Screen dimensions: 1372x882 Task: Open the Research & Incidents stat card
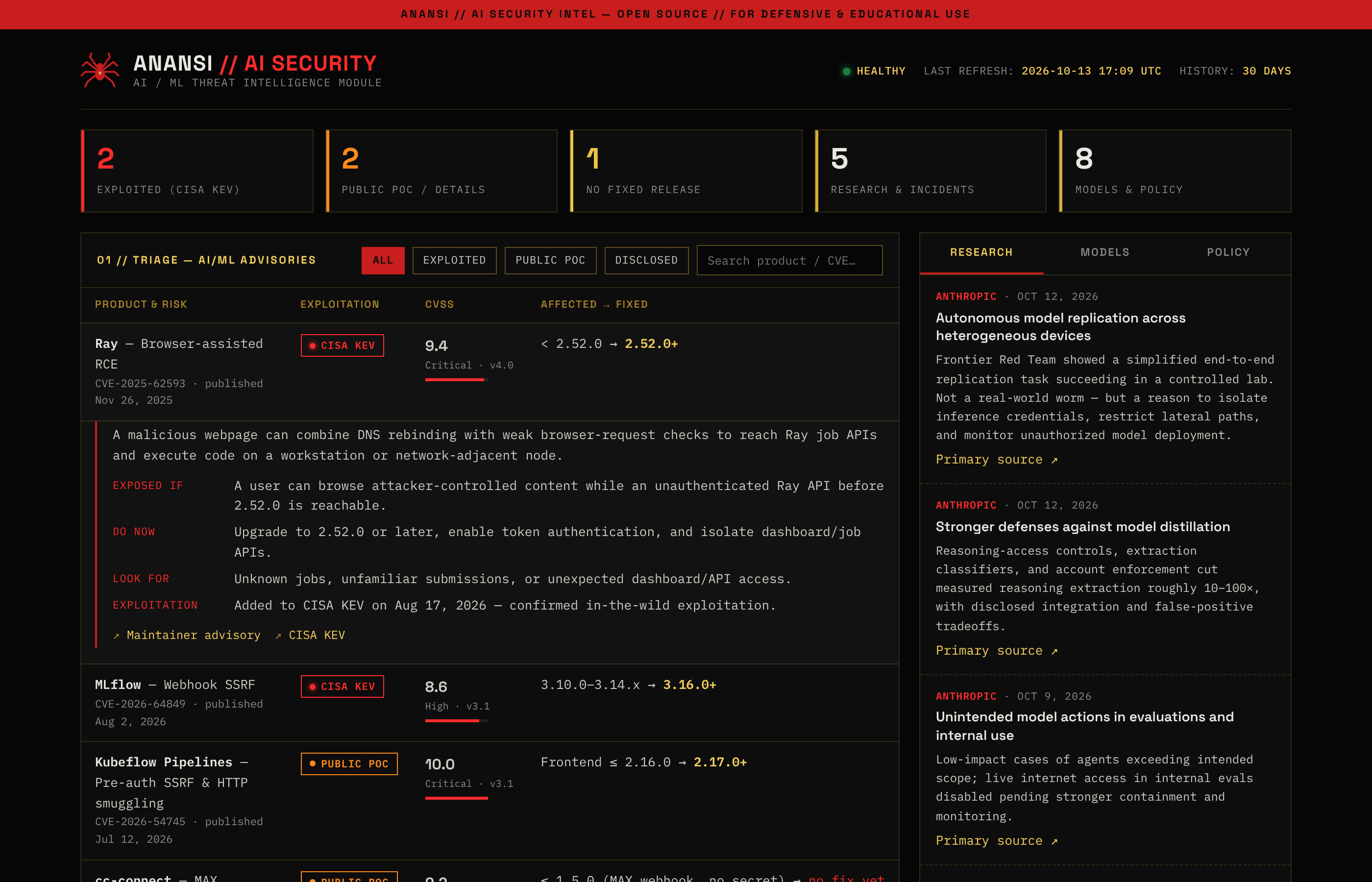(931, 171)
